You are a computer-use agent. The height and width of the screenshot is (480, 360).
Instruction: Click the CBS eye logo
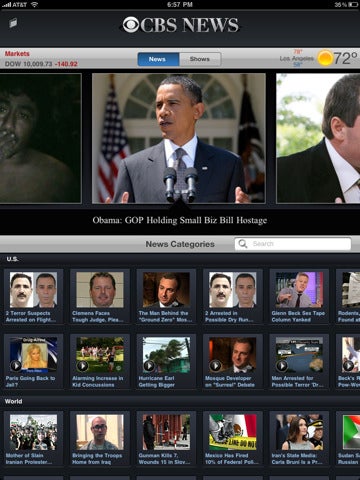coord(131,25)
